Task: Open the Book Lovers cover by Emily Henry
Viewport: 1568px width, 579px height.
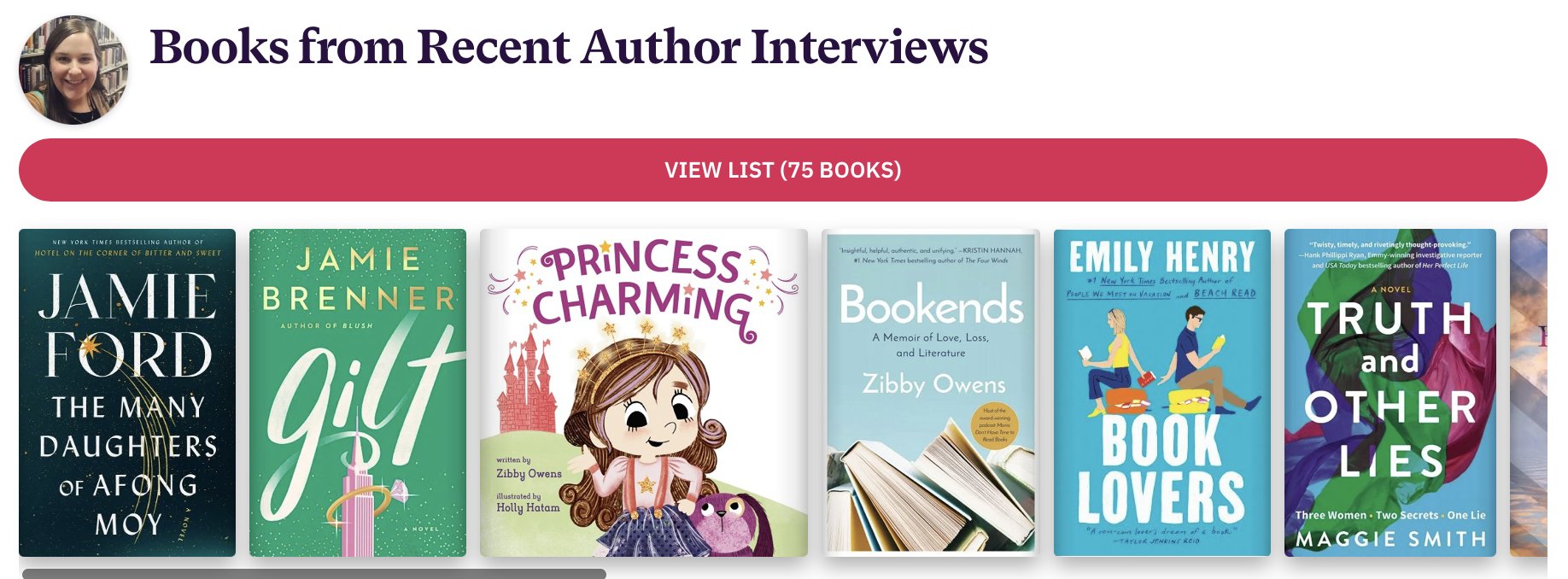Action: [x=1162, y=393]
